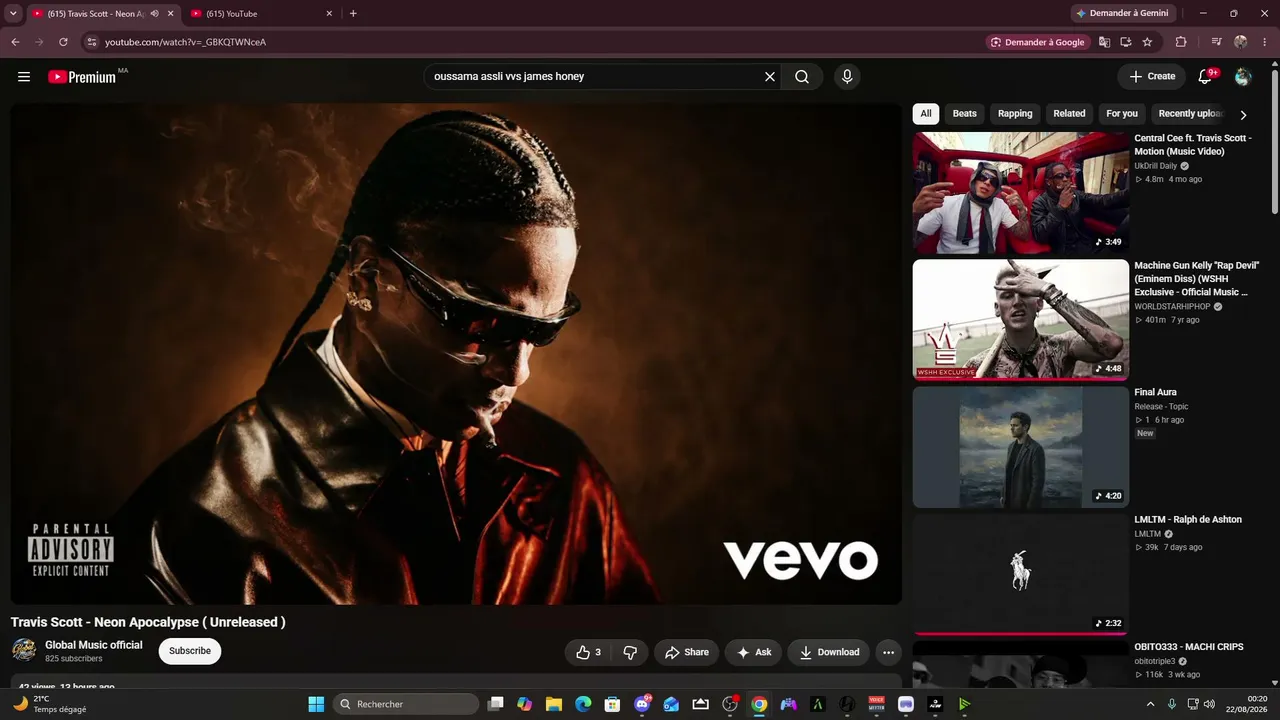Viewport: 1280px width, 720px height.
Task: Switch to the (615) YouTube tab
Action: click(262, 14)
